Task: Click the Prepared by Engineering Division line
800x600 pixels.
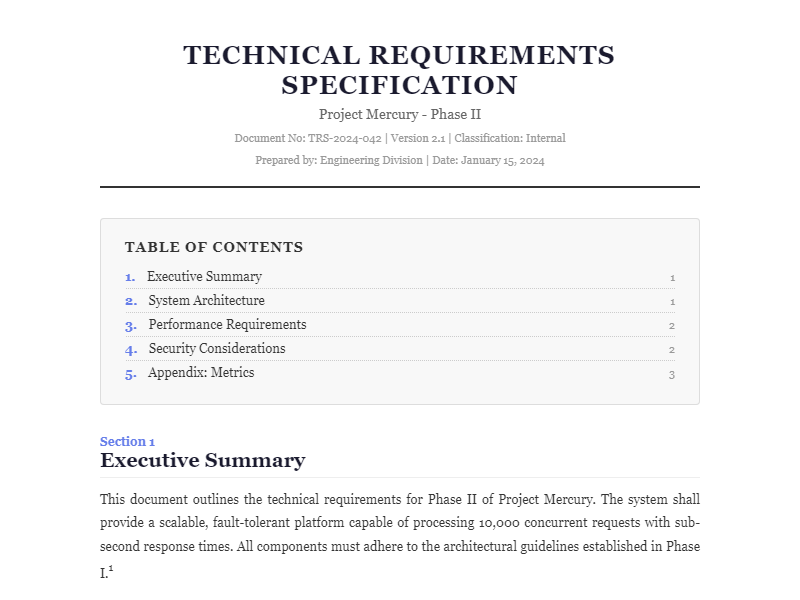Action: [399, 160]
